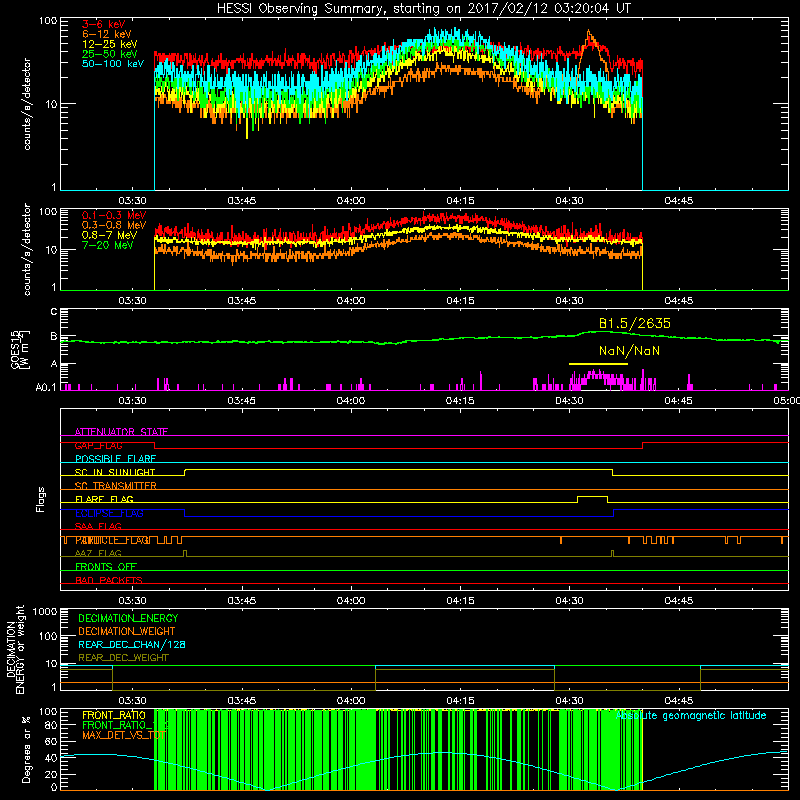Click the B1.5/2635 flare annotation
This screenshot has height=800, width=800.
point(635,323)
